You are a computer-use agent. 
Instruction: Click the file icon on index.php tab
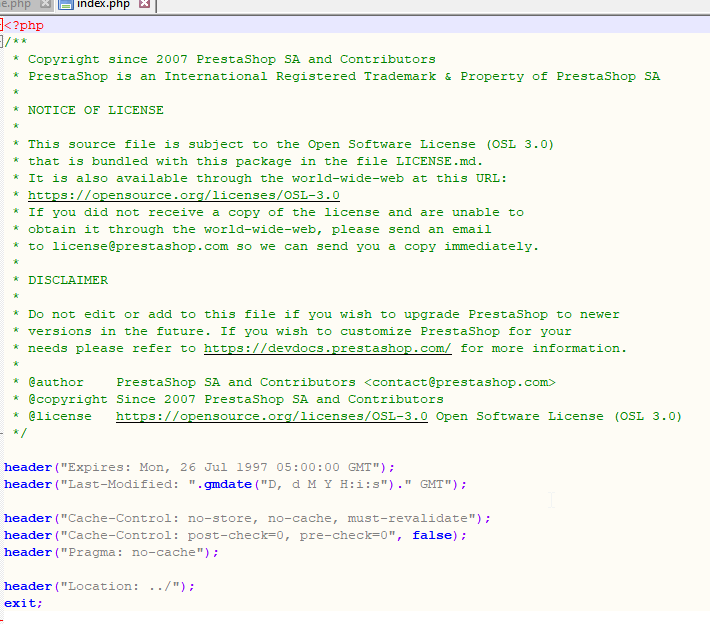pos(66,5)
